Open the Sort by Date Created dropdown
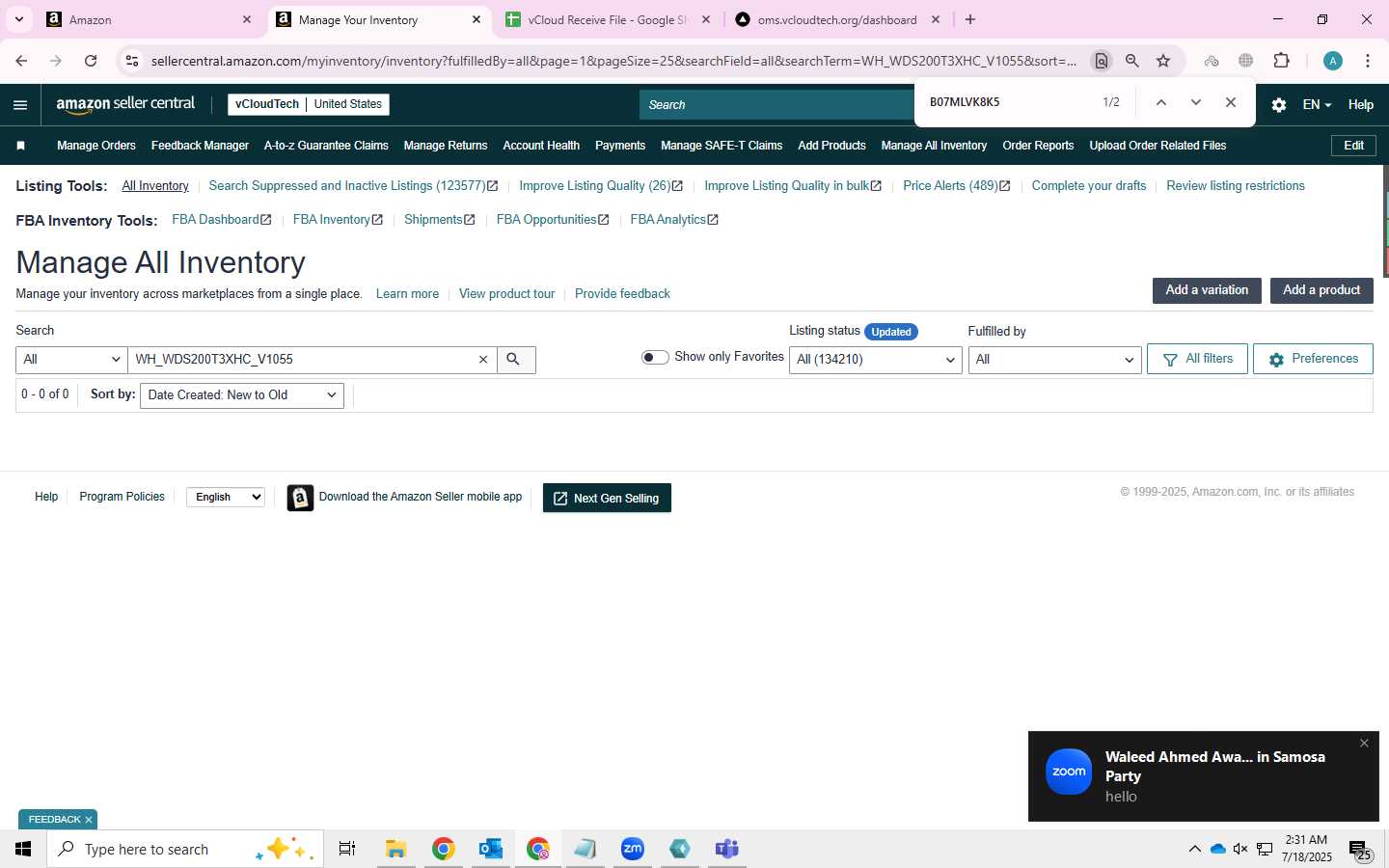This screenshot has width=1389, height=868. 242,395
